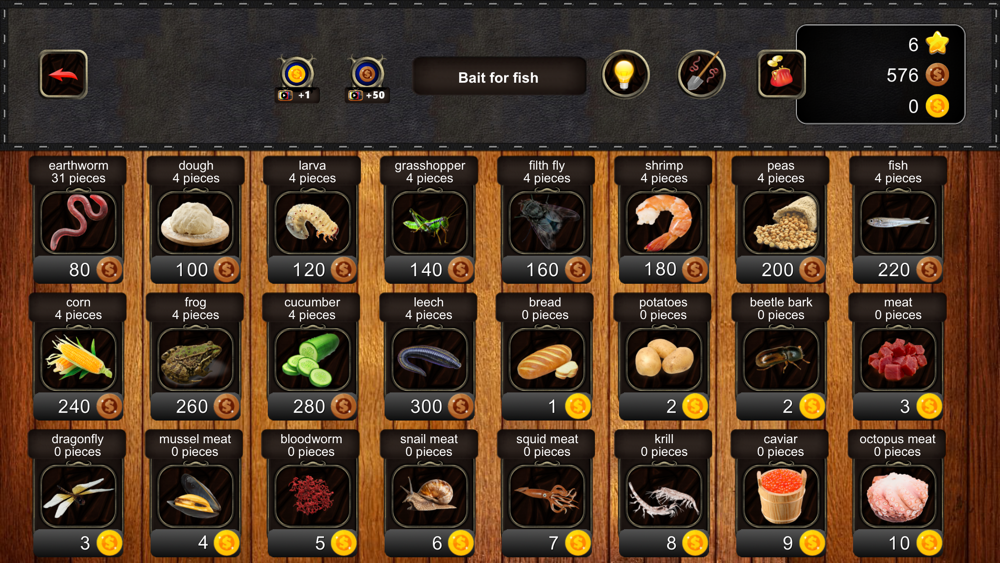
Task: Open the red coin purse shop
Action: click(781, 75)
